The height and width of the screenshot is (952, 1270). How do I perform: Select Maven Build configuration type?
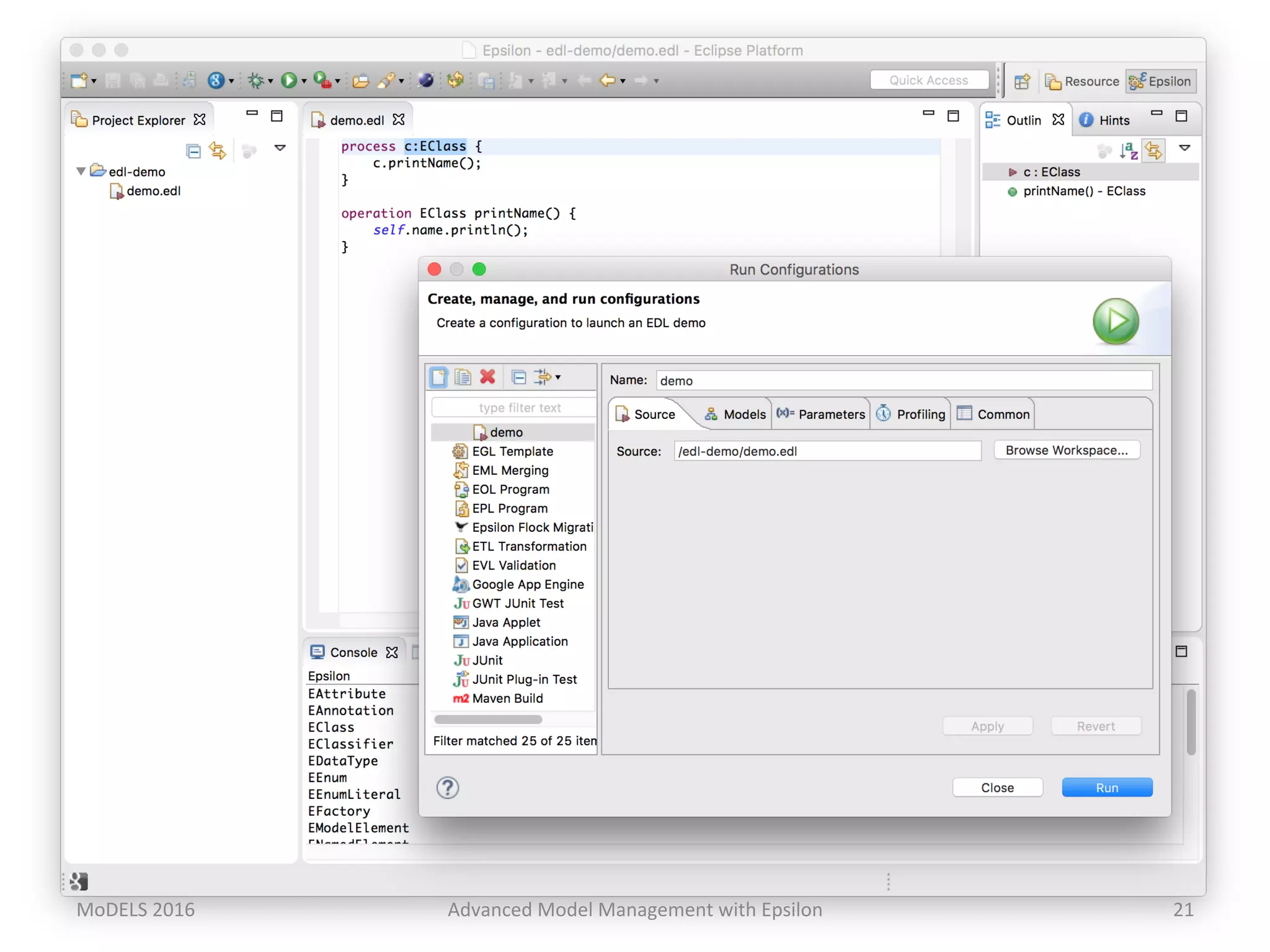point(498,699)
